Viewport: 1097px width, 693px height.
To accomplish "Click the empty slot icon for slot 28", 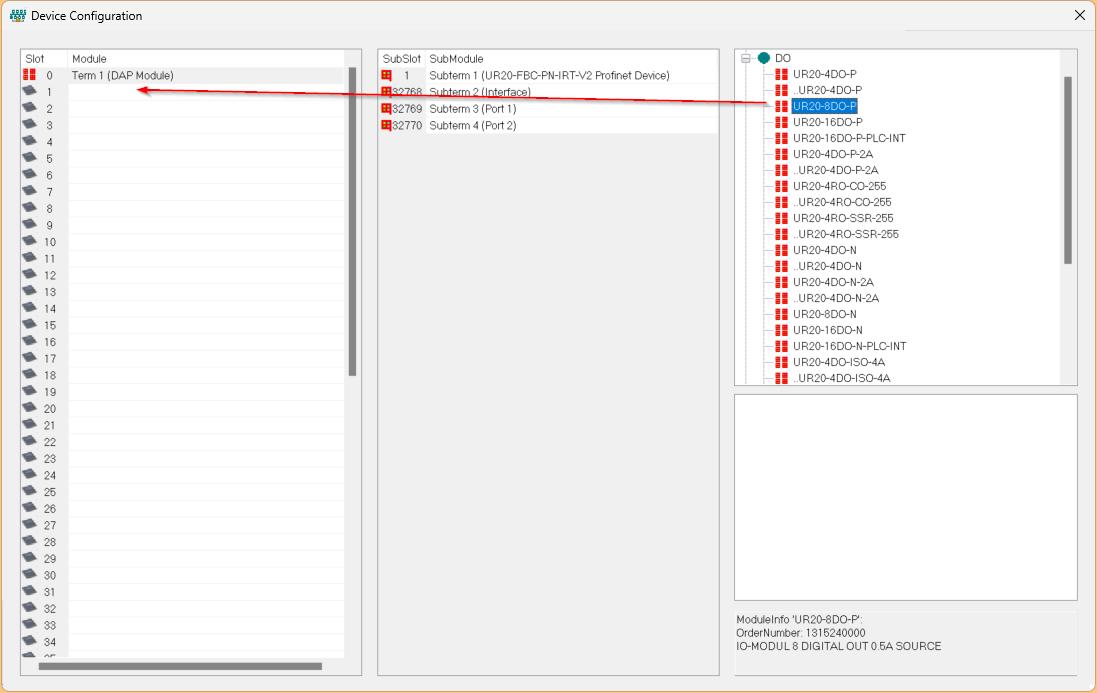I will pos(29,541).
